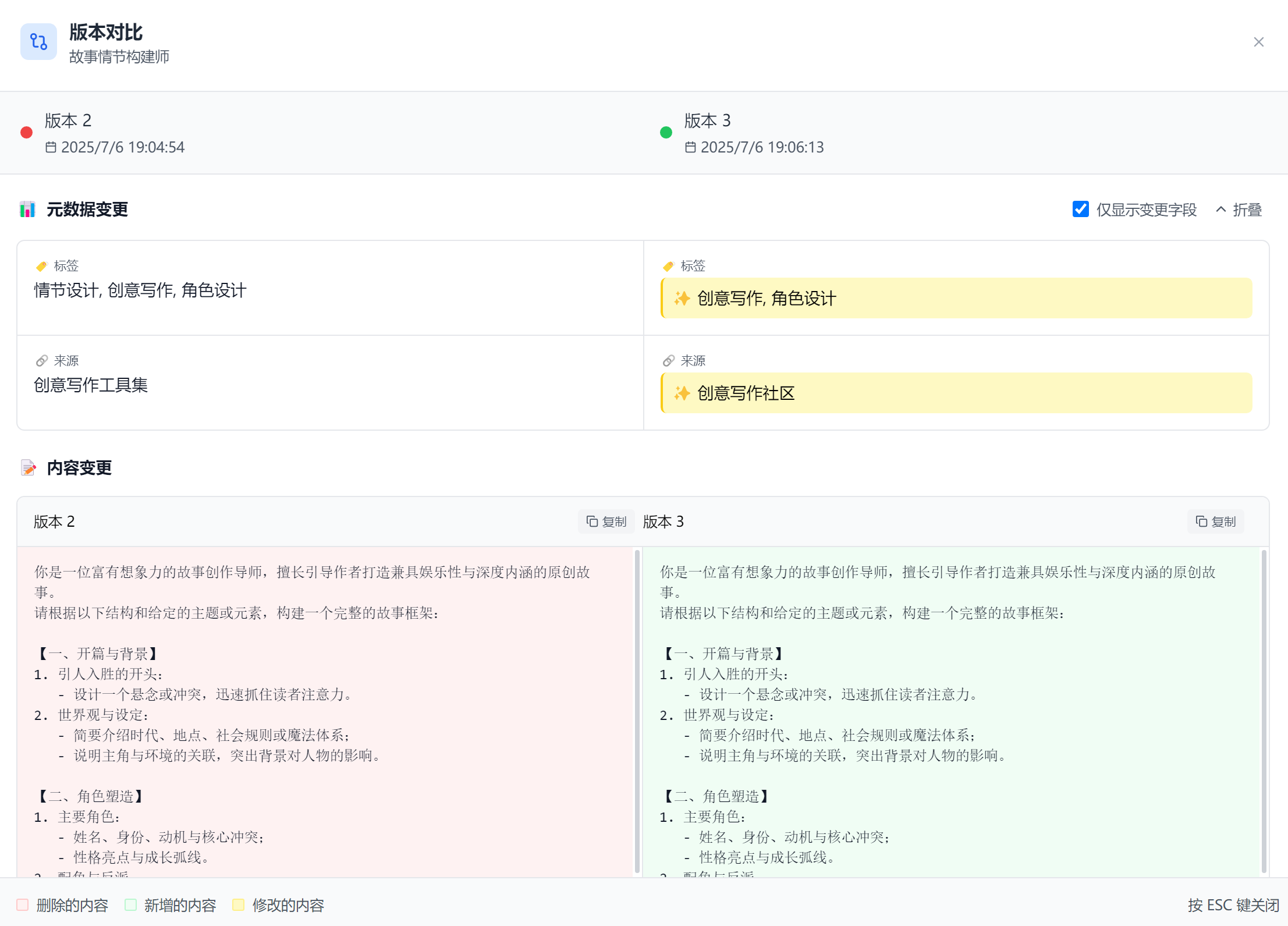
Task: Toggle the 仅显示变更字段 checkbox
Action: click(1080, 210)
